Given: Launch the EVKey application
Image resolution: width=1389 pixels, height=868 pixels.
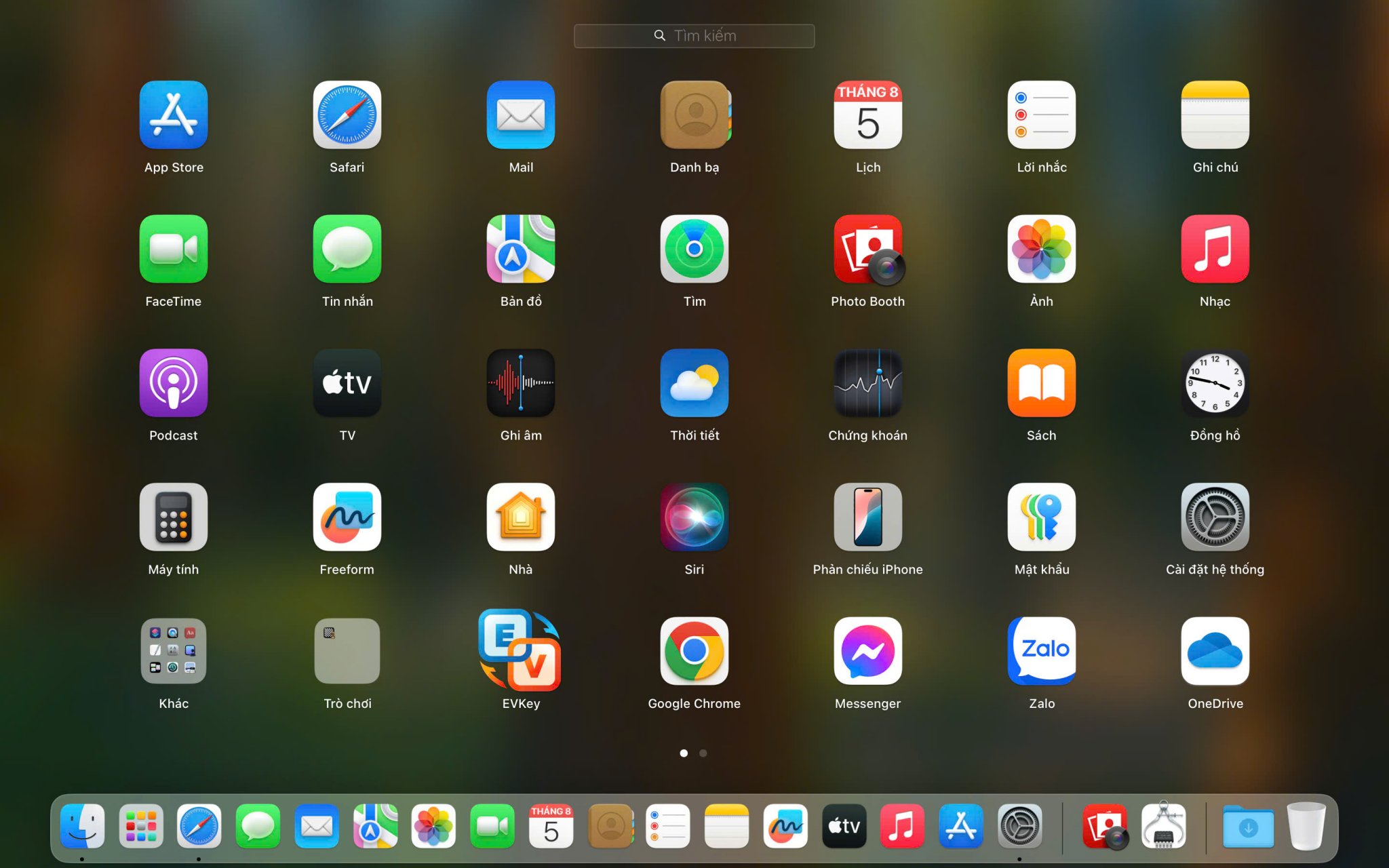Looking at the screenshot, I should pos(520,651).
